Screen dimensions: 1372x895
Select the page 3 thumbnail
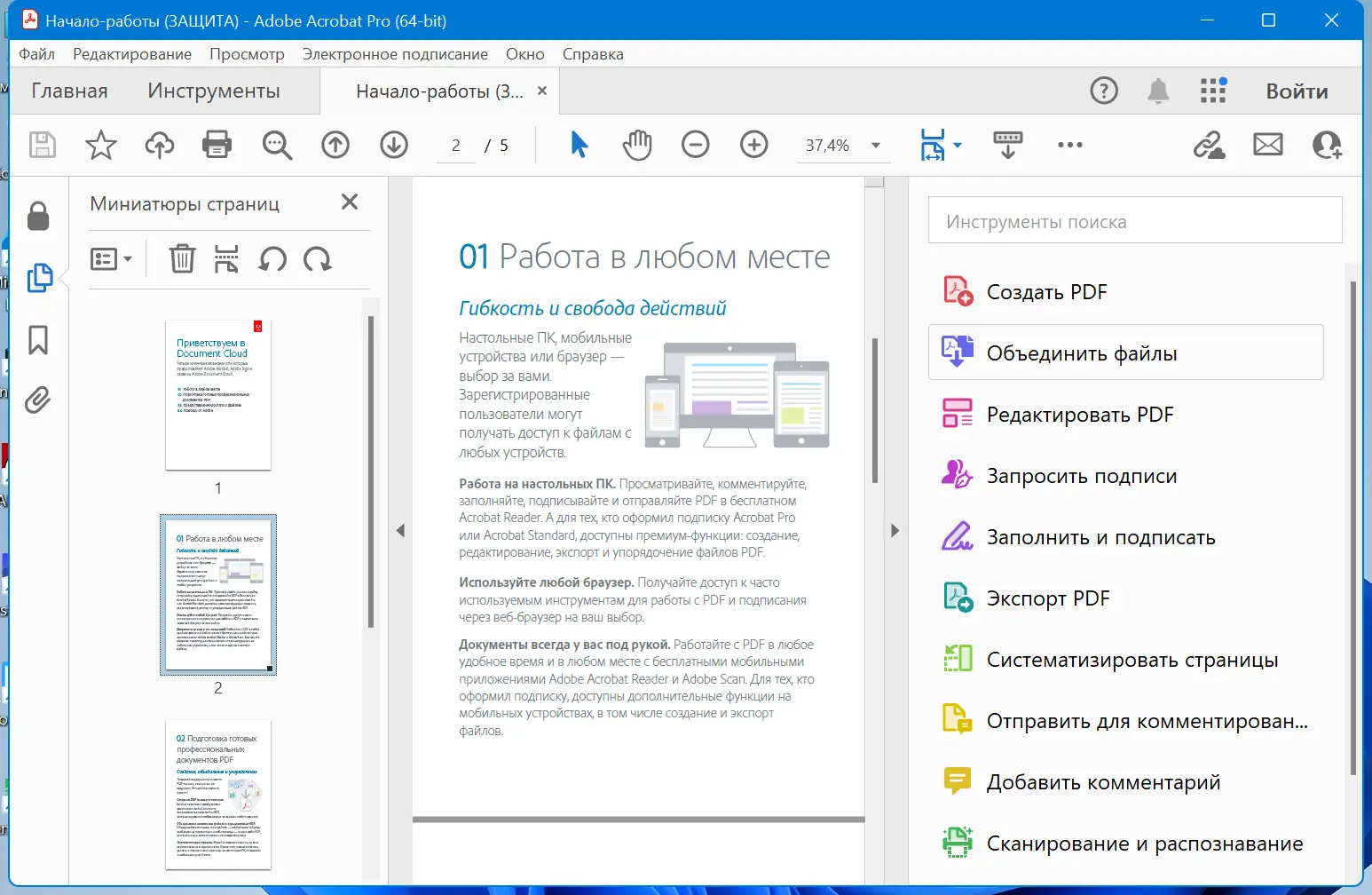218,795
